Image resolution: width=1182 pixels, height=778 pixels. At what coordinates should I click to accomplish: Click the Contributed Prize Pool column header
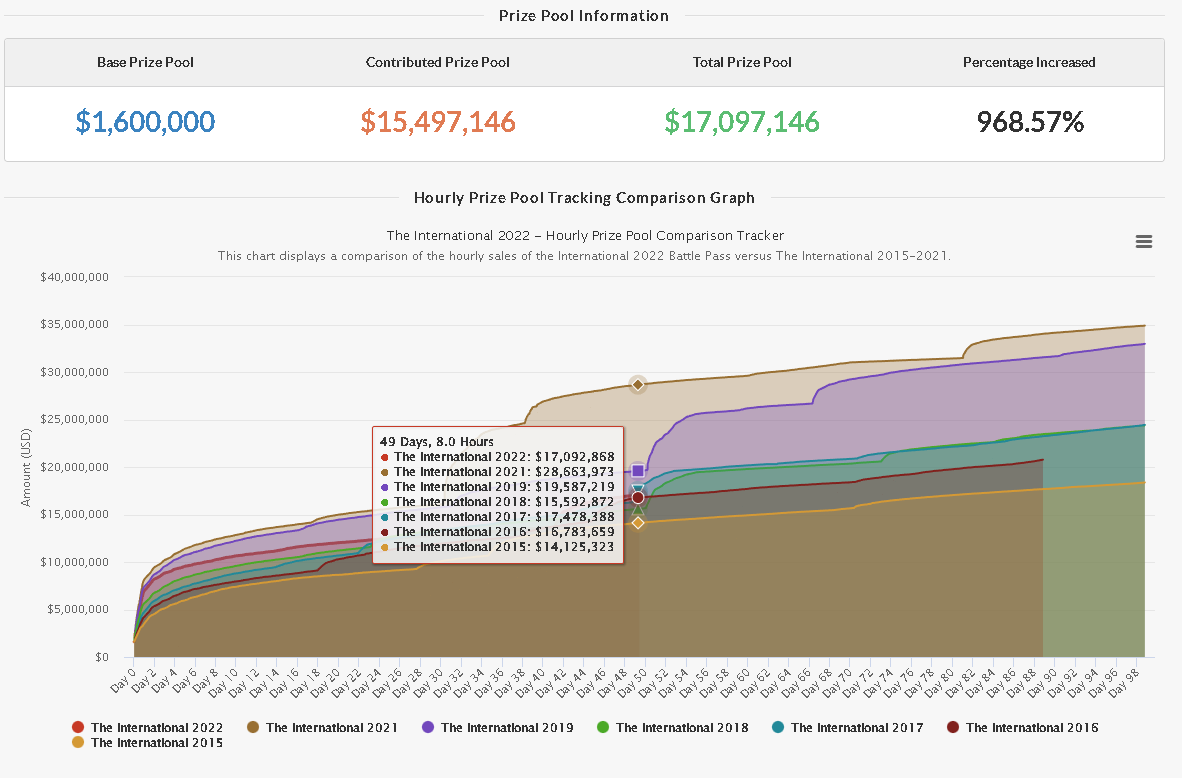coord(438,63)
